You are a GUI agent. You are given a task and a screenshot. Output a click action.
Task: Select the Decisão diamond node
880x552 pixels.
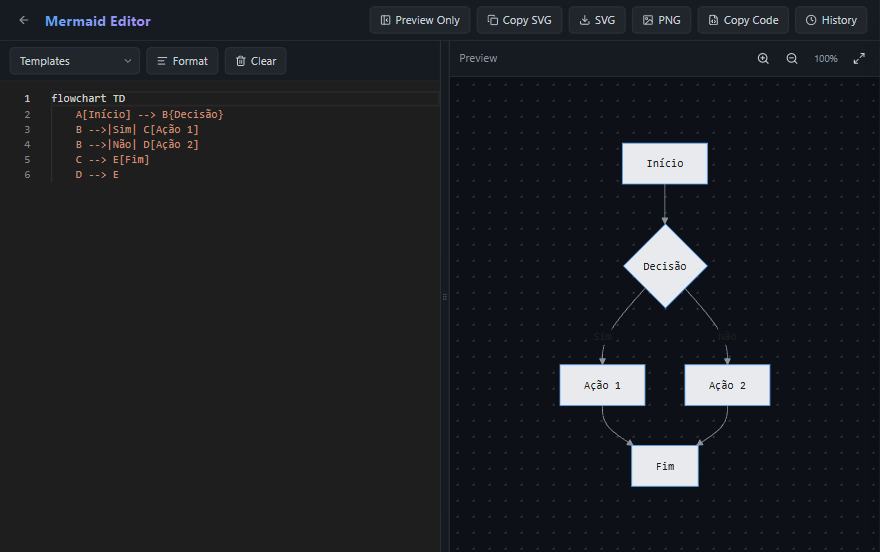tap(665, 266)
